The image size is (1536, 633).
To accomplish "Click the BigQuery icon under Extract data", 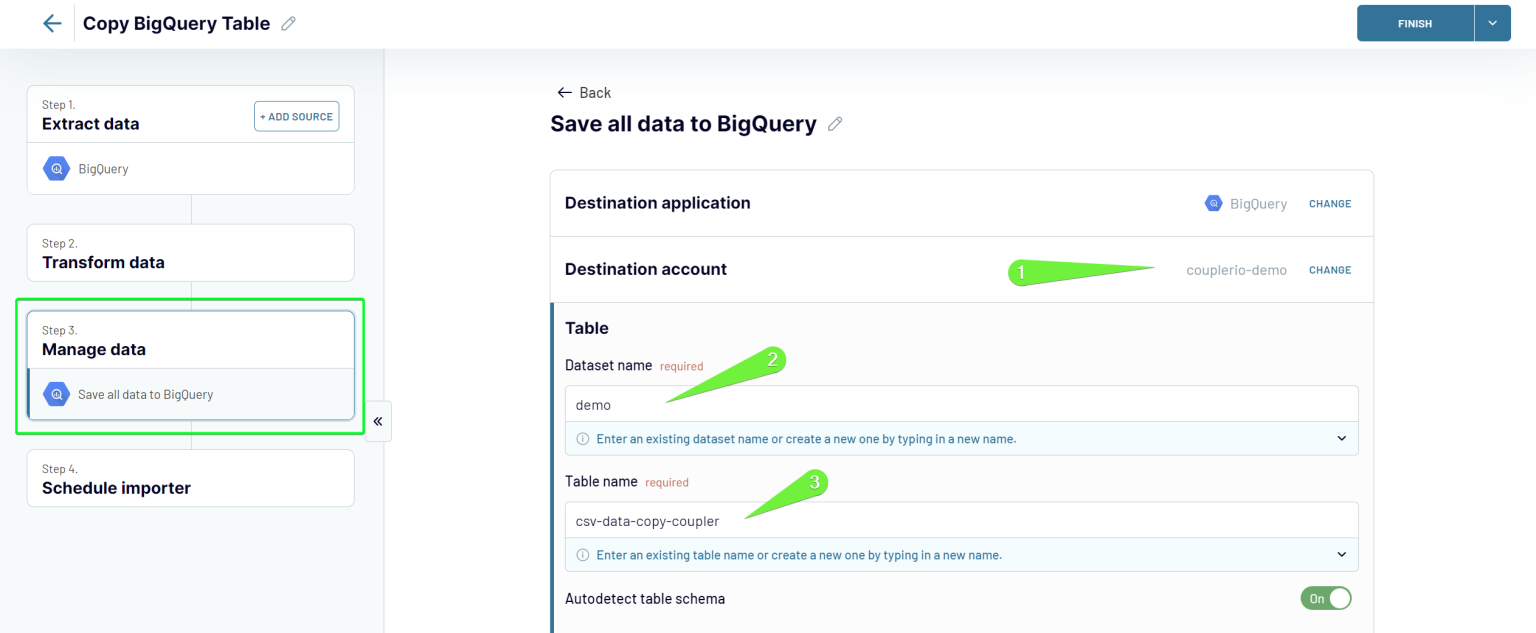I will (58, 168).
